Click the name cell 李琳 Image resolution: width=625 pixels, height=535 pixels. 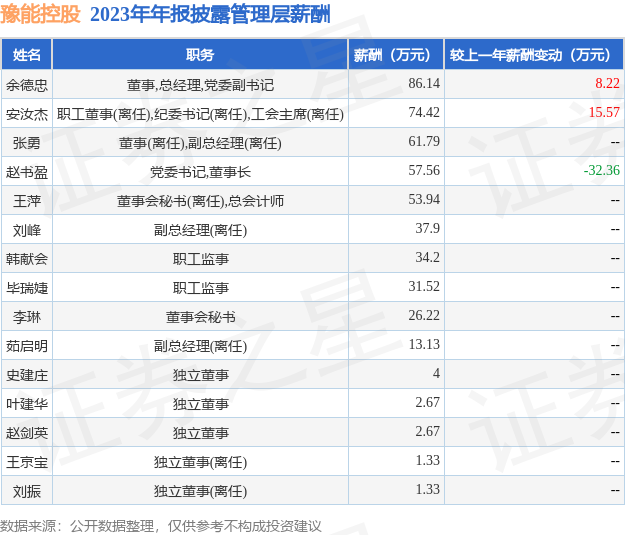[x=27, y=317]
